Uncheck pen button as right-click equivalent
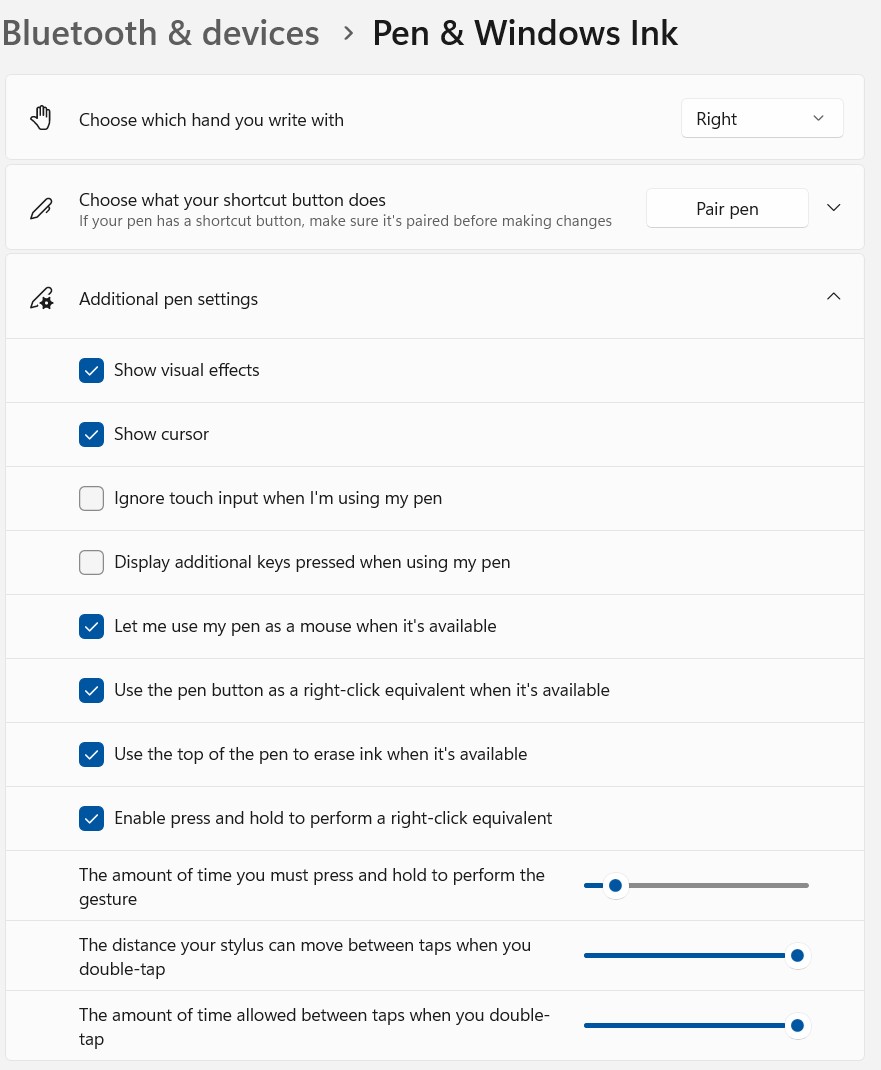Image resolution: width=881 pixels, height=1070 pixels. pyautogui.click(x=92, y=690)
